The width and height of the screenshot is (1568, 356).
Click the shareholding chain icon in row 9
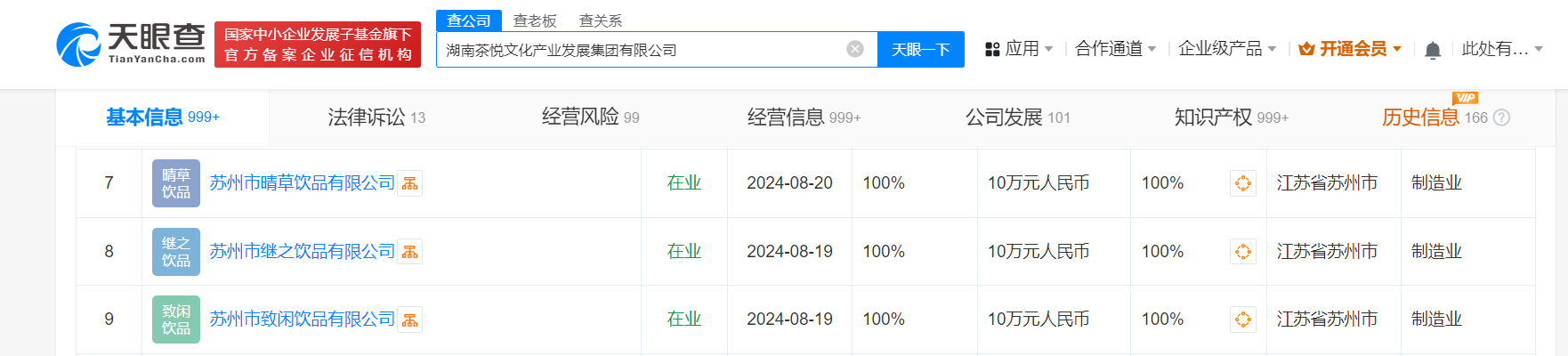[1243, 320]
